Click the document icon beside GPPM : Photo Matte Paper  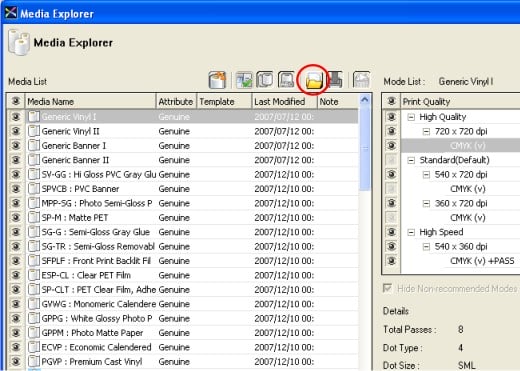click(34, 333)
